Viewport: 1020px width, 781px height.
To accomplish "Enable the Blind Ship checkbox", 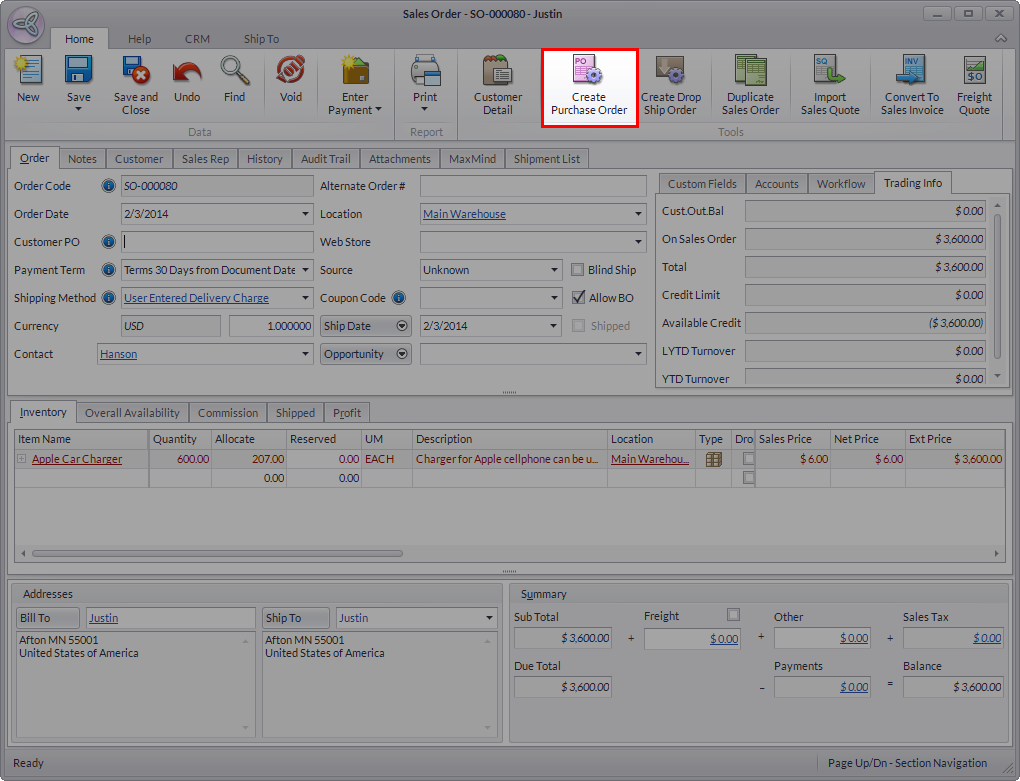I will (x=578, y=270).
